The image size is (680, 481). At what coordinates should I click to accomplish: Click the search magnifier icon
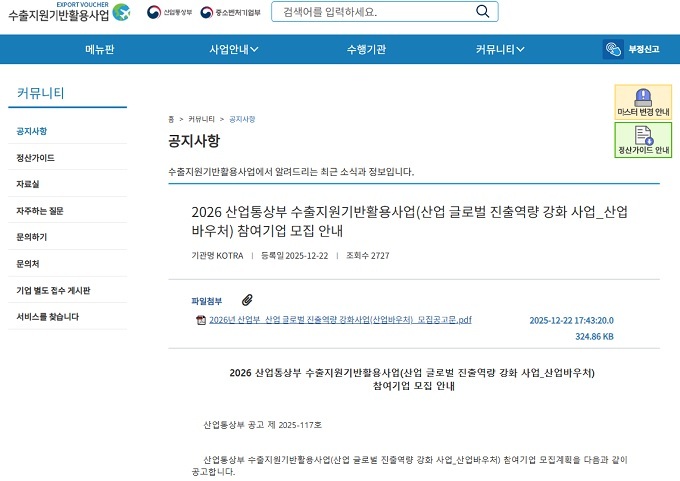483,12
